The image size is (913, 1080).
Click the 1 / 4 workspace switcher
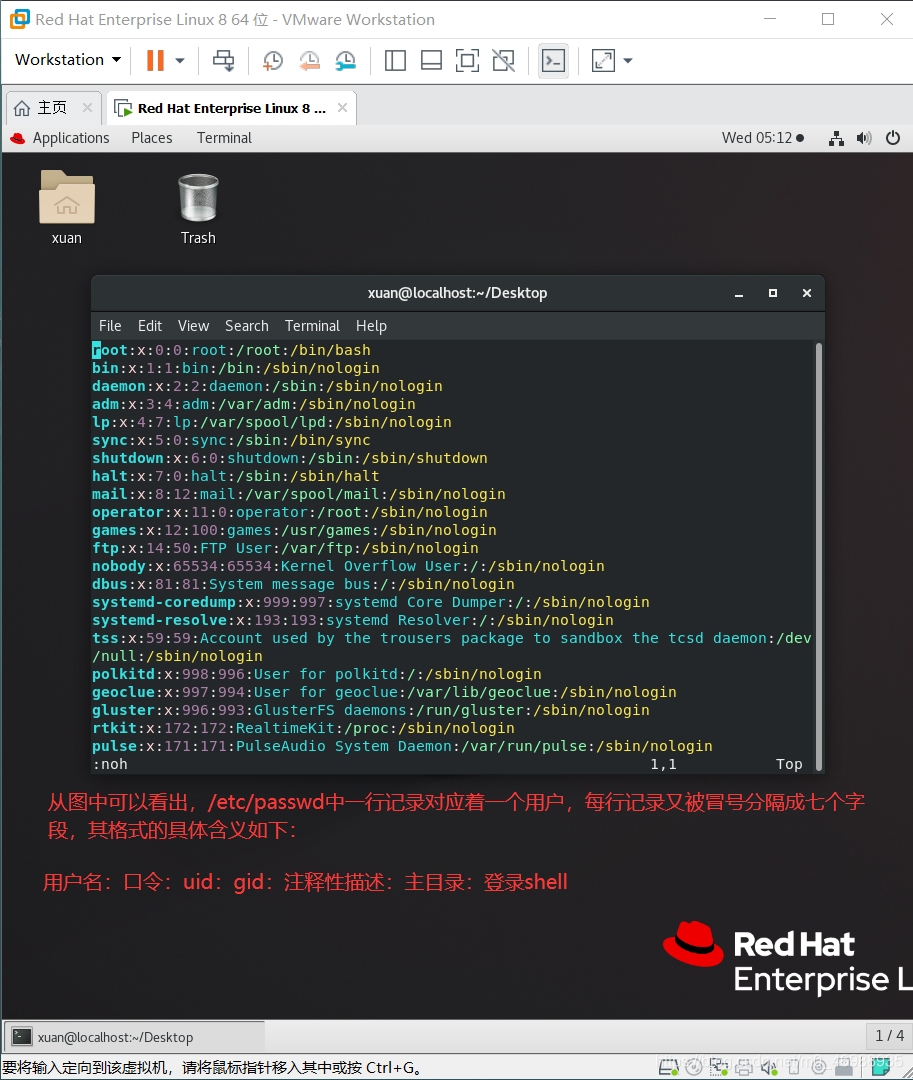coord(889,1035)
